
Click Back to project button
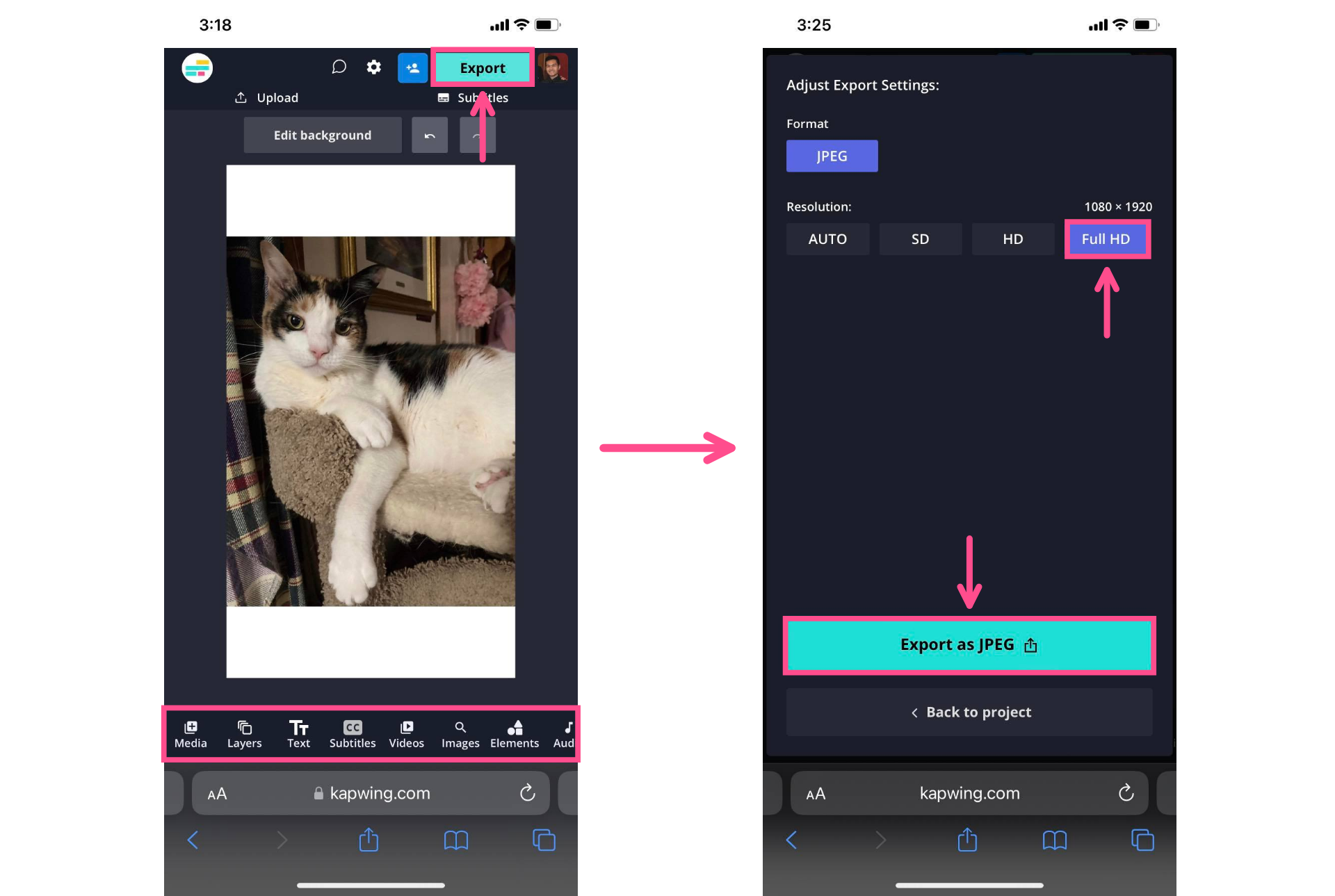tap(969, 712)
